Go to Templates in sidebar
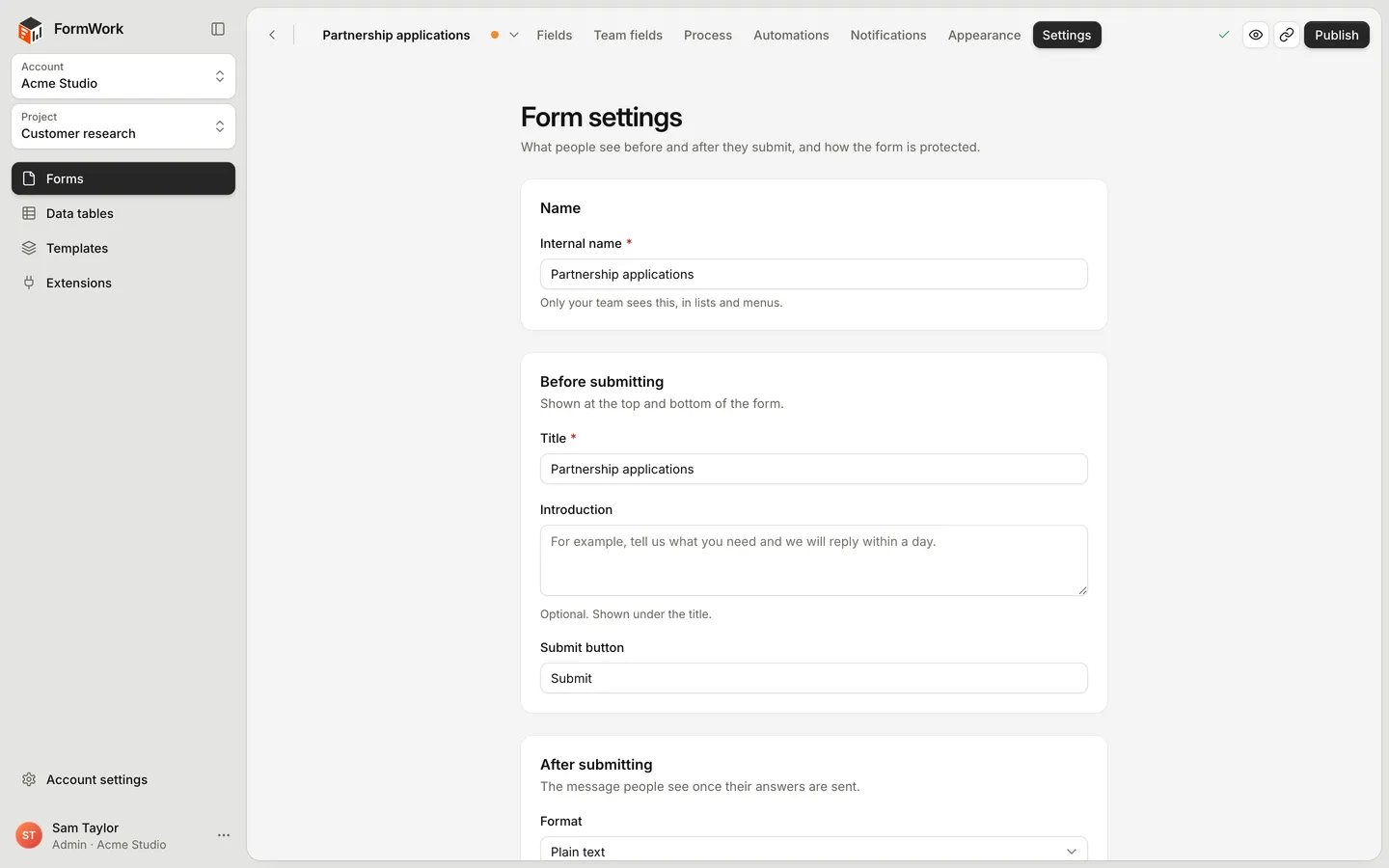 tap(123, 248)
